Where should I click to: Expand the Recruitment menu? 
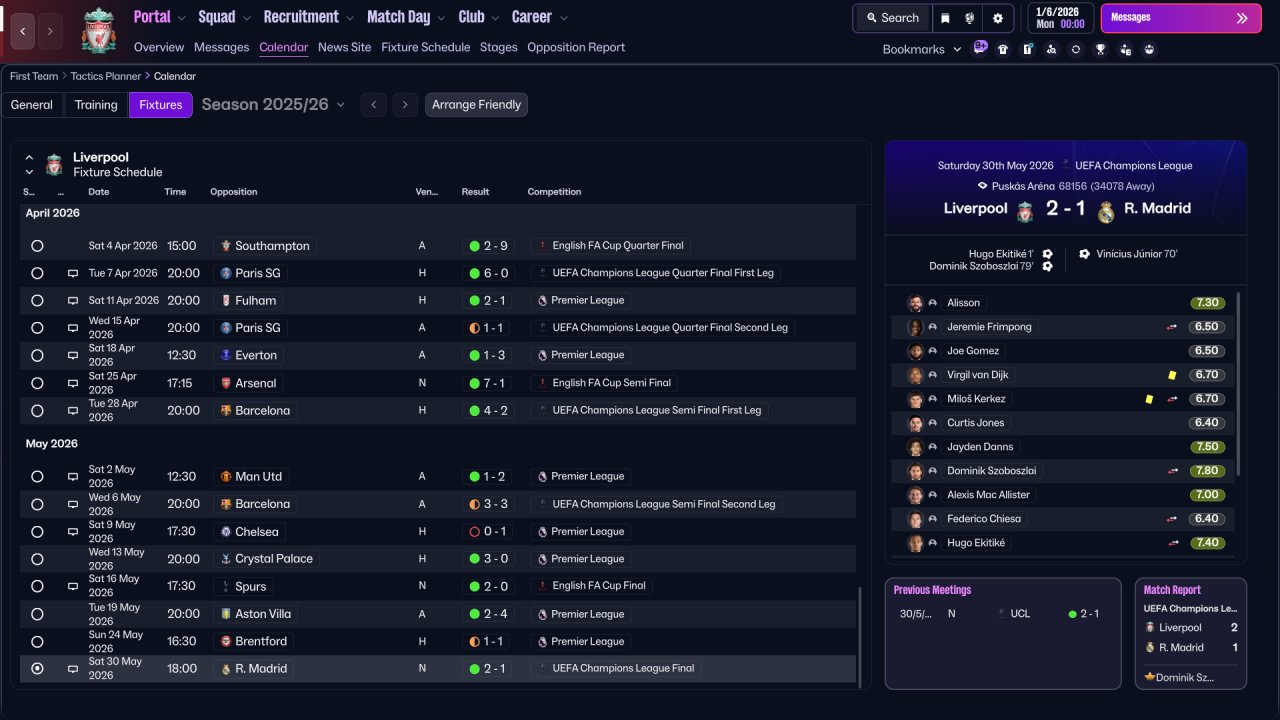click(308, 17)
